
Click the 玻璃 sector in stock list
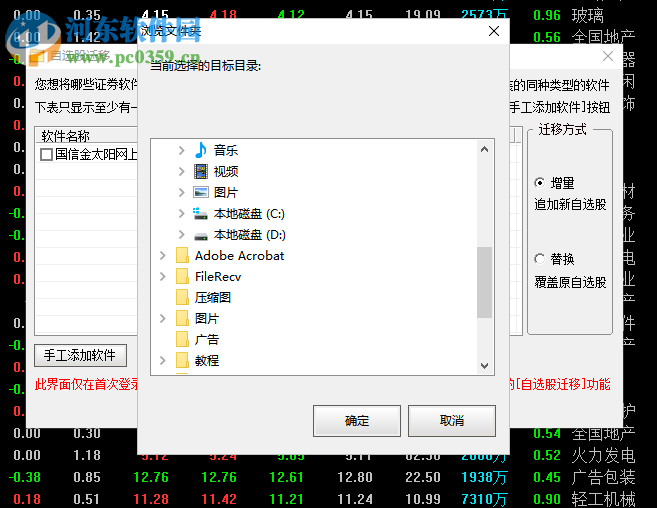[x=587, y=16]
